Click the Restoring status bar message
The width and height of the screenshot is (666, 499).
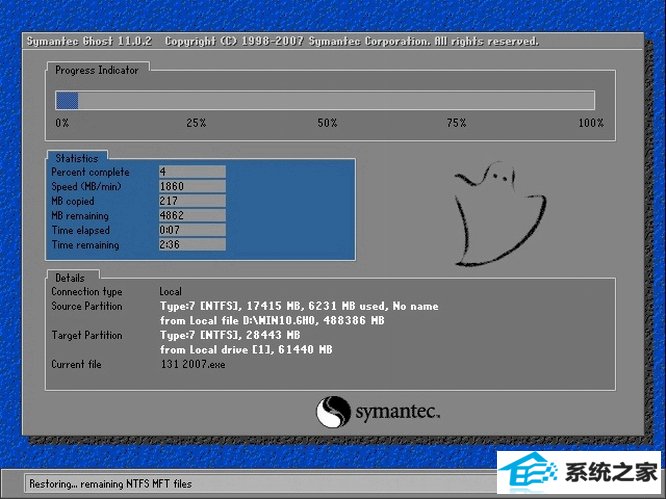pos(110,484)
